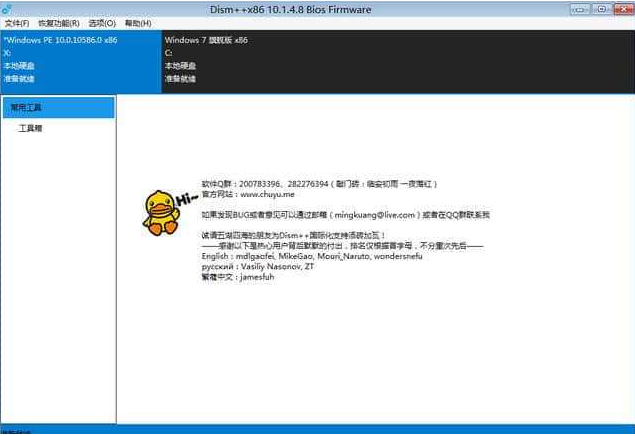Viewport: 635px width, 436px height.
Task: Click the QQ group numbers line
Action: pos(320,184)
